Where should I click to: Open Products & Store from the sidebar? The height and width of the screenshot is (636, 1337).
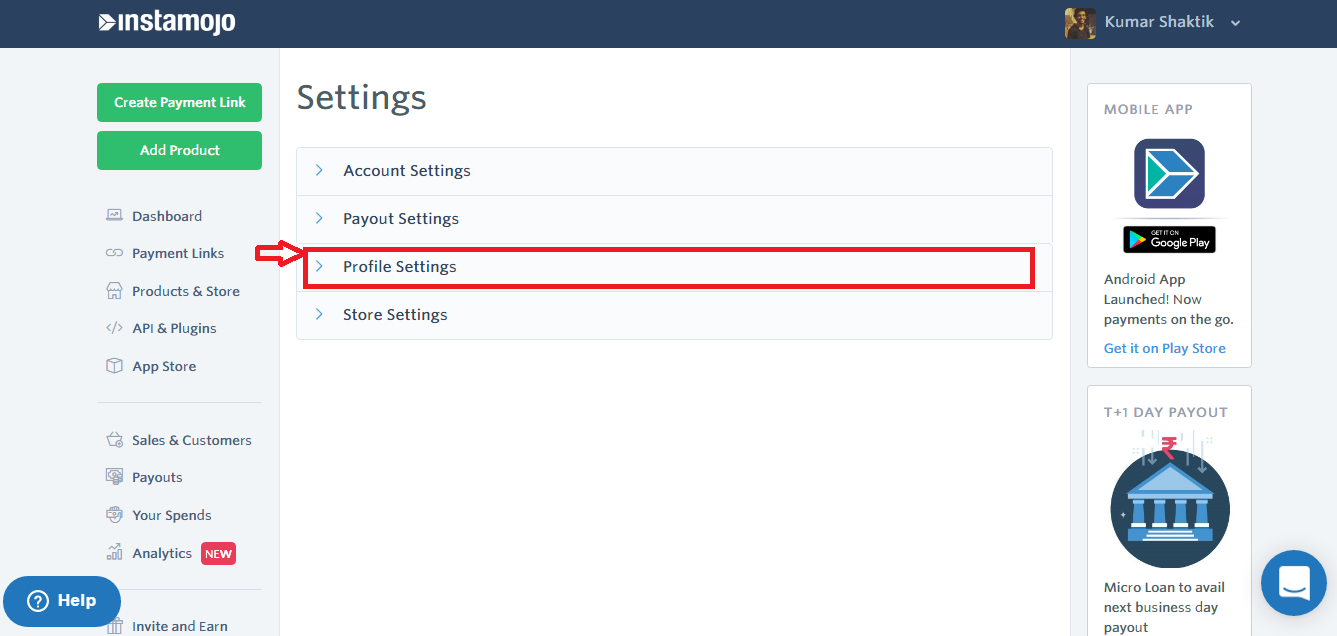coord(186,291)
